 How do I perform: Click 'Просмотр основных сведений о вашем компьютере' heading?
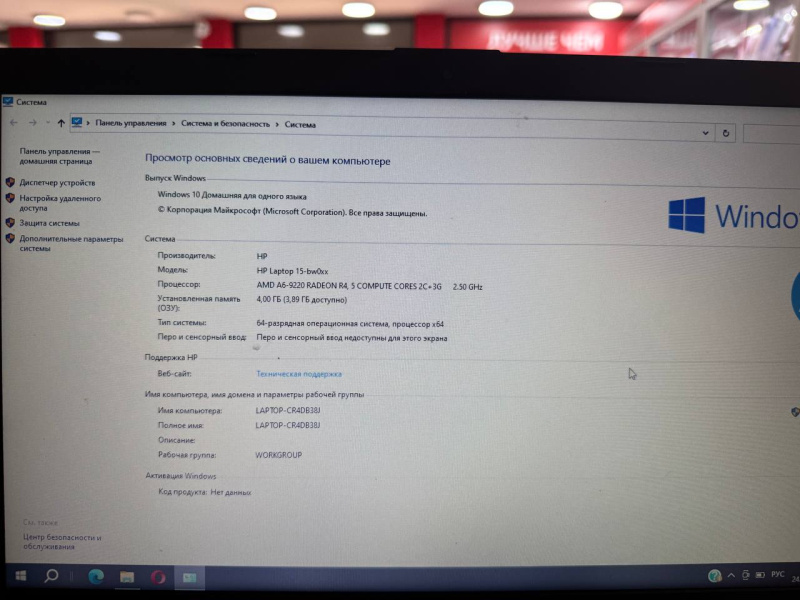pyautogui.click(x=268, y=160)
